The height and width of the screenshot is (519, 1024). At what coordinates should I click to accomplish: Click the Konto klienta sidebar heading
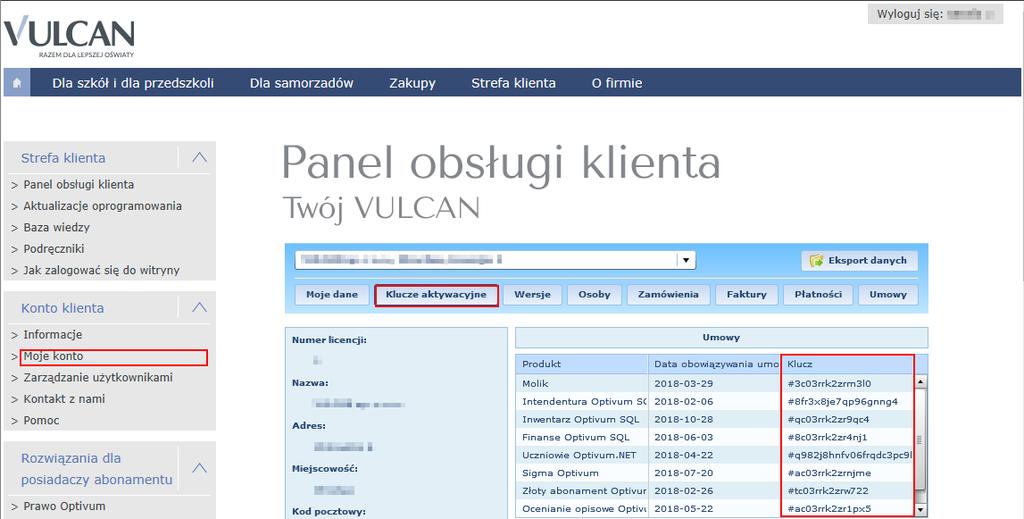(x=62, y=307)
